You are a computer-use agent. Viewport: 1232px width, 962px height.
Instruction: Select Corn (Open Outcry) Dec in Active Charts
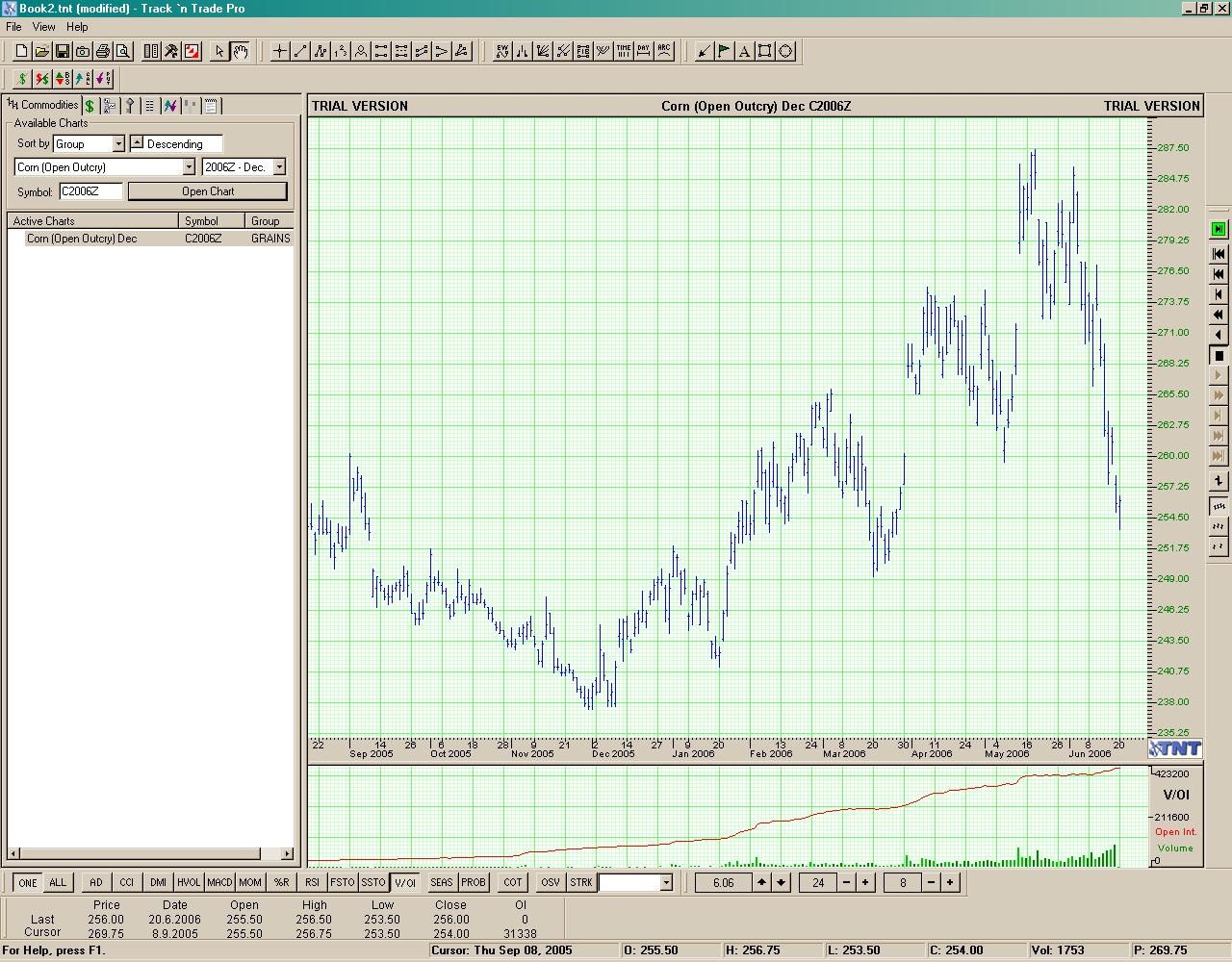click(x=150, y=239)
